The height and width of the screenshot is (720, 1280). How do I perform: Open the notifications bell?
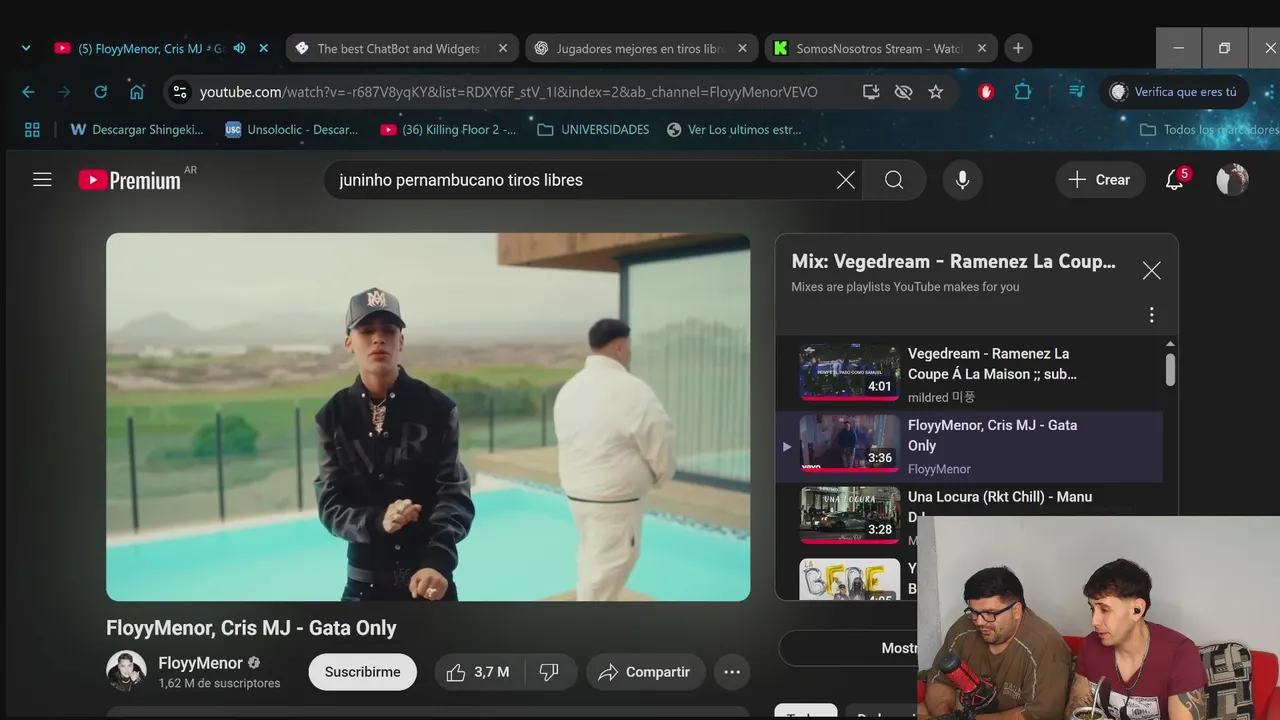1175,180
